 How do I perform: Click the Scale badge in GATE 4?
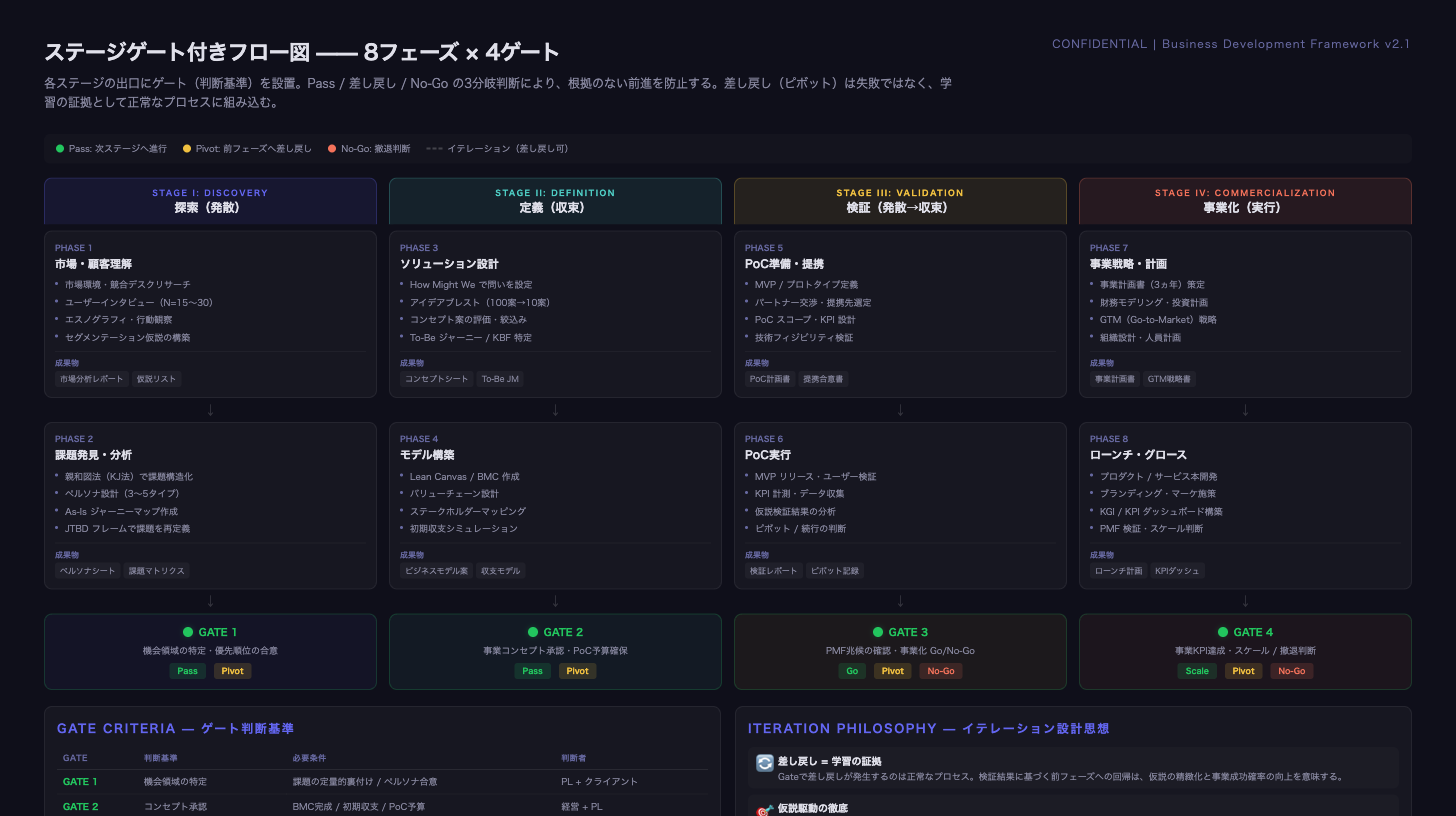[x=1197, y=671]
